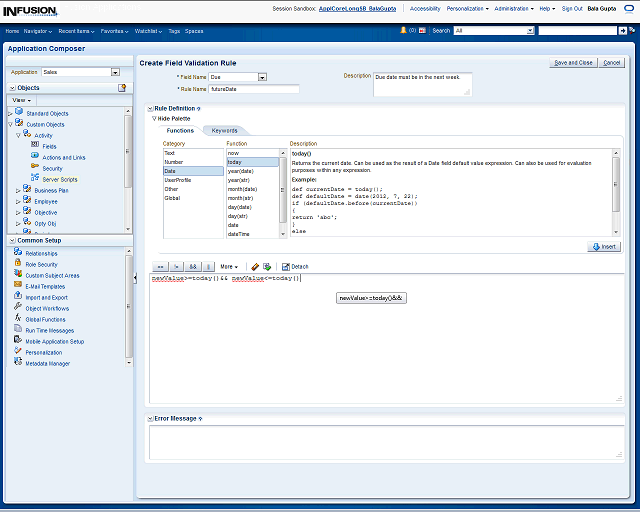Click the notifications bell icon
Viewport: 640px width, 512px height.
(403, 31)
